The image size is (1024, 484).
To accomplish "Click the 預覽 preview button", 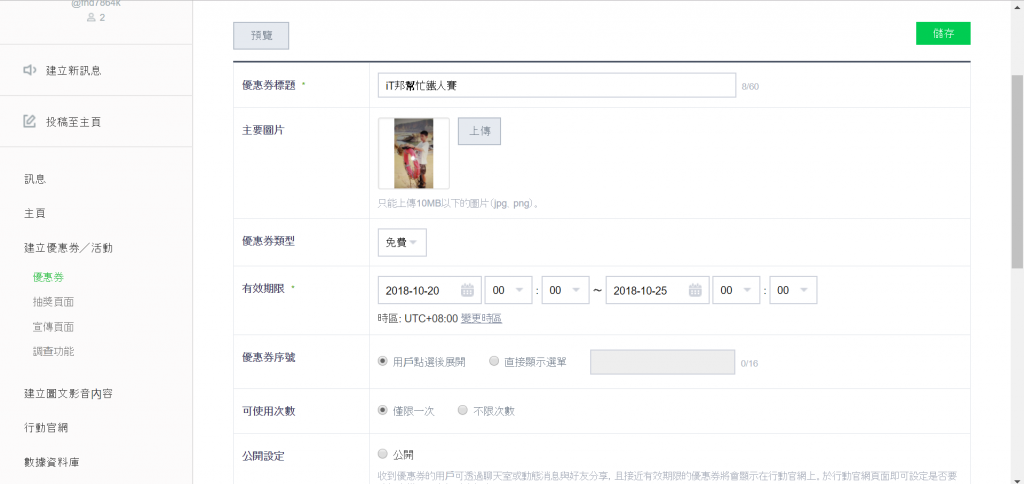I will pyautogui.click(x=261, y=36).
